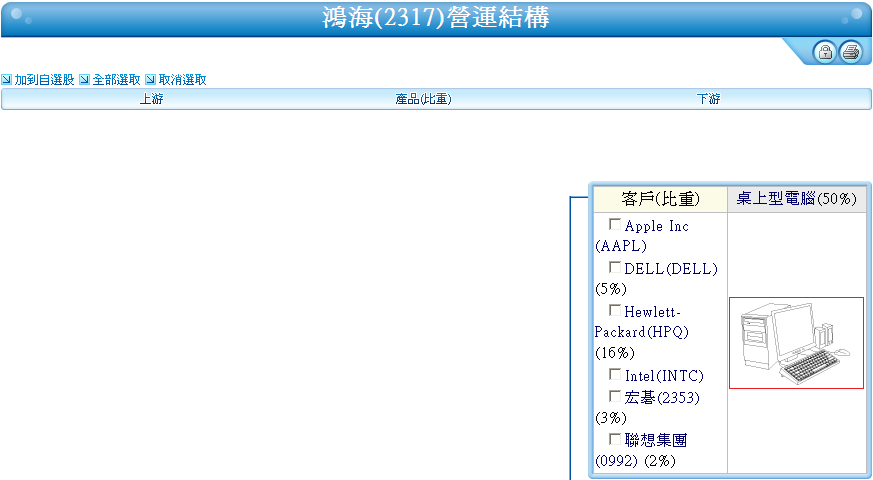
Task: Click arrow icon beside 全部選取
Action: coord(84,80)
